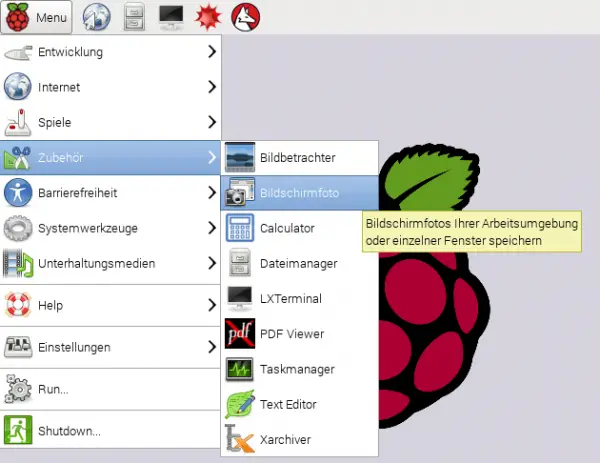This screenshot has width=600, height=463.
Task: Expand Zubehör submenu arrow
Action: click(212, 157)
